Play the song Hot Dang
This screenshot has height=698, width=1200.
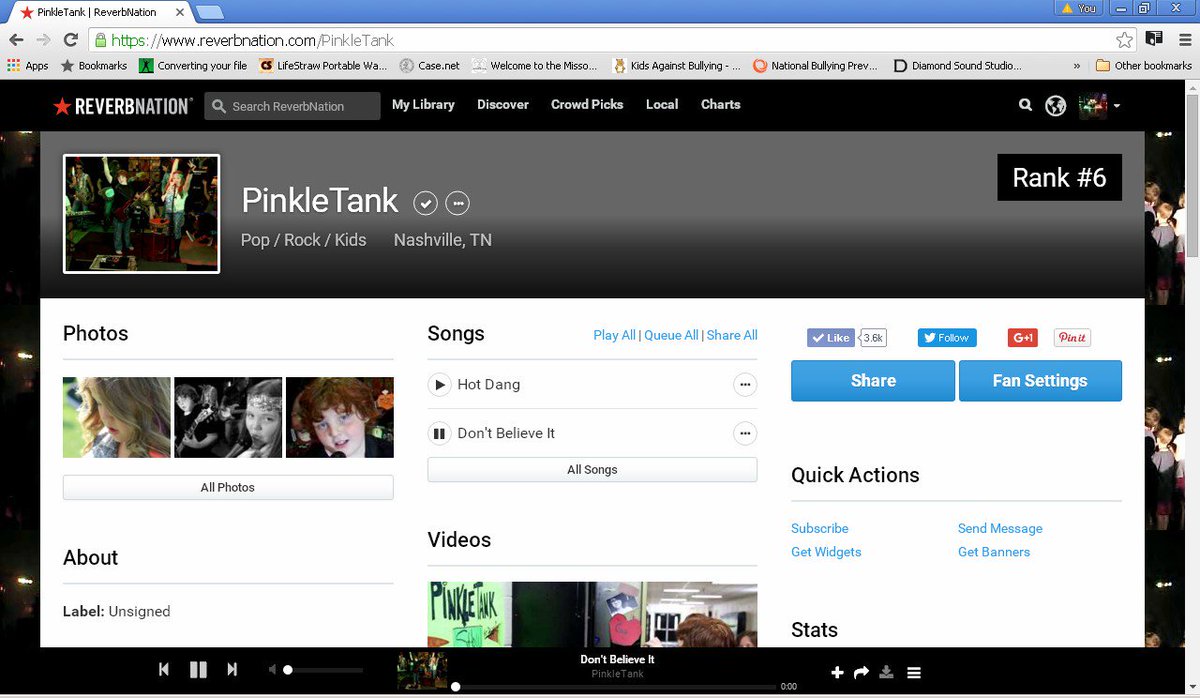(439, 384)
